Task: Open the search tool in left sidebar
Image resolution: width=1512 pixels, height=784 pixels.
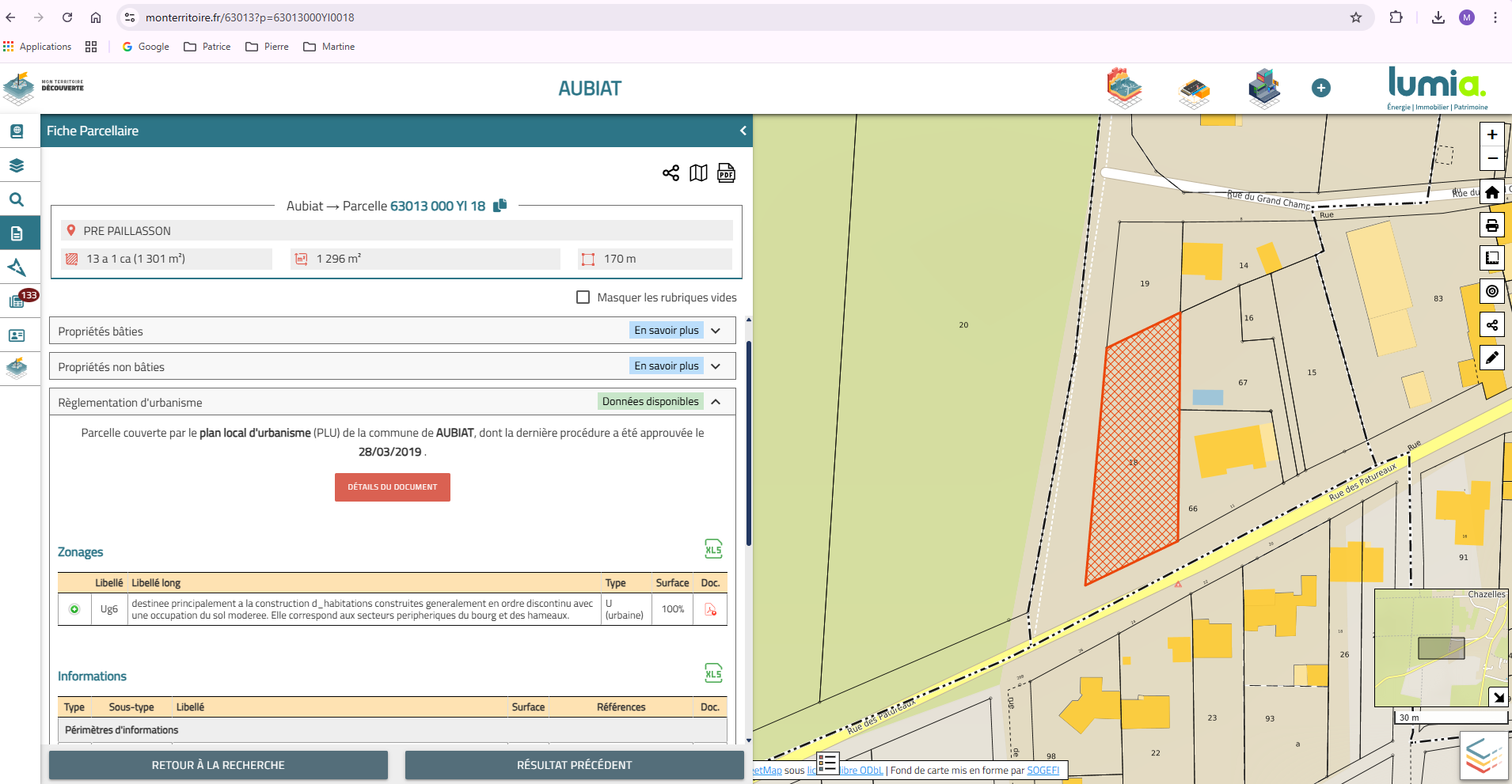Action: click(x=17, y=199)
